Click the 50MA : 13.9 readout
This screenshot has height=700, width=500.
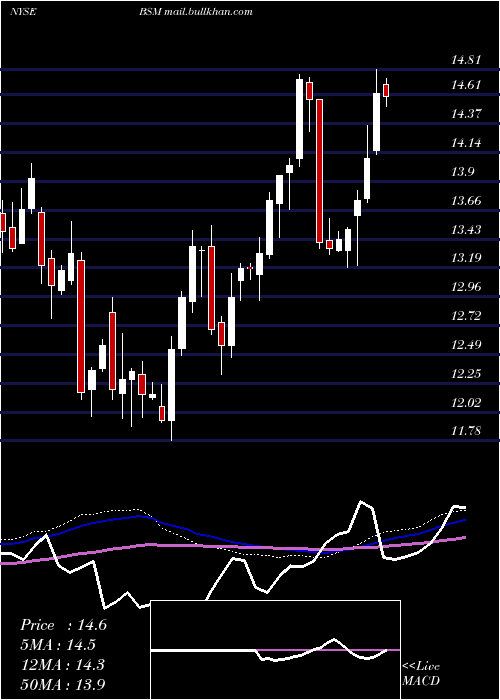pos(63,684)
